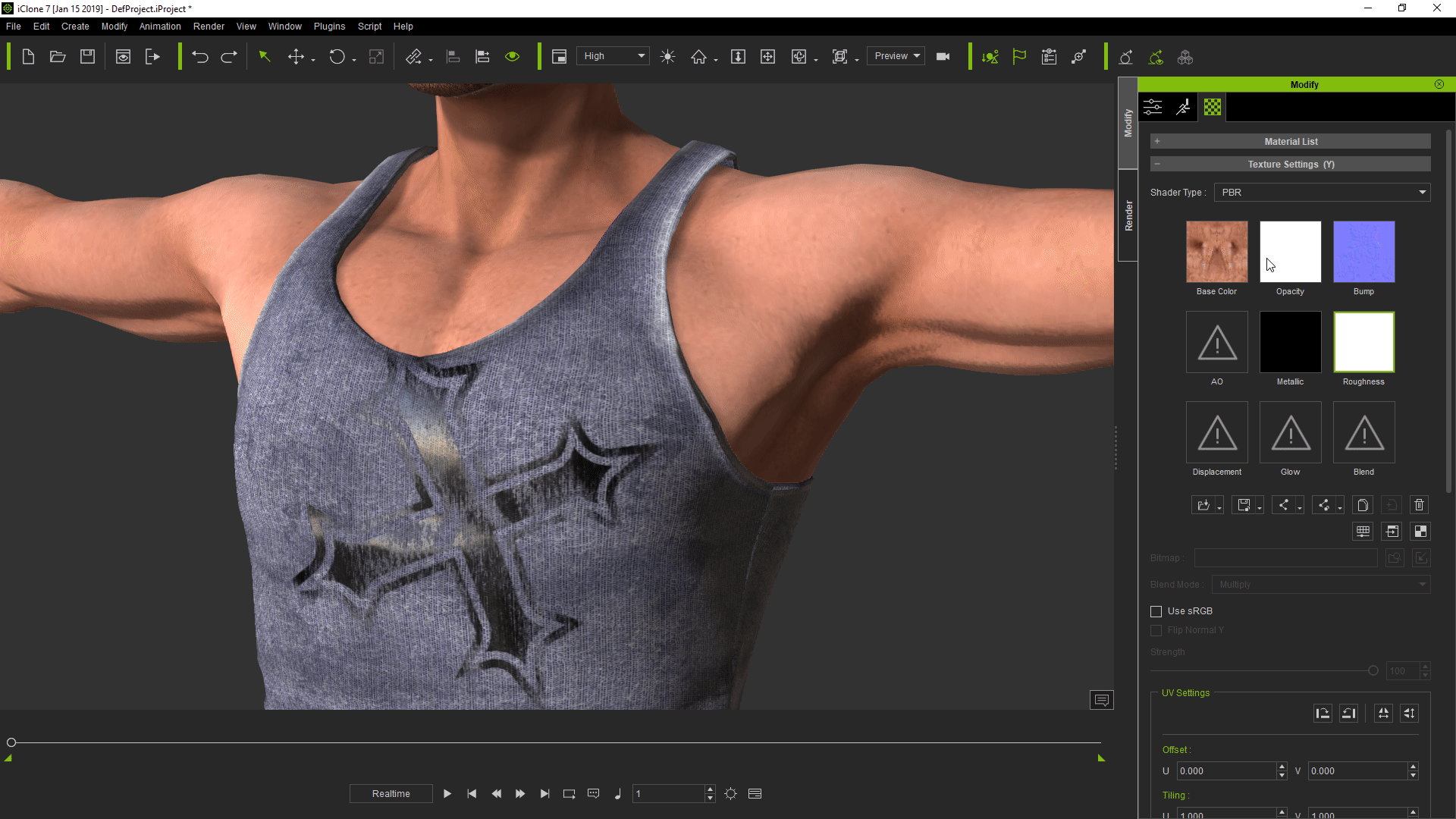Open Shader Type dropdown menu
The height and width of the screenshot is (819, 1456).
coord(1321,192)
